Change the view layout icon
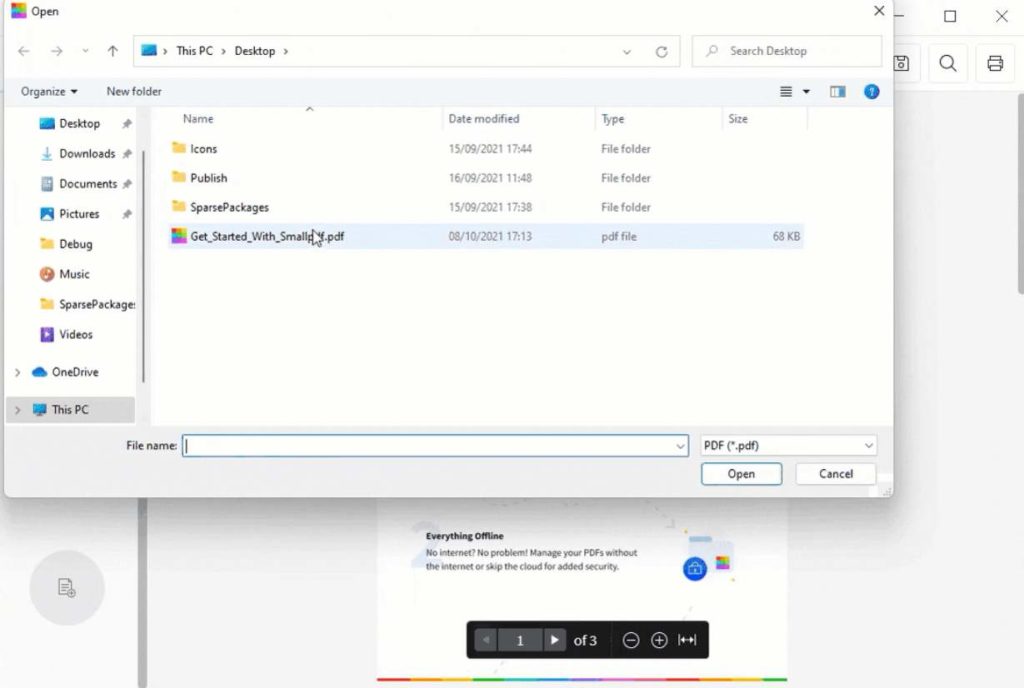 (x=786, y=92)
